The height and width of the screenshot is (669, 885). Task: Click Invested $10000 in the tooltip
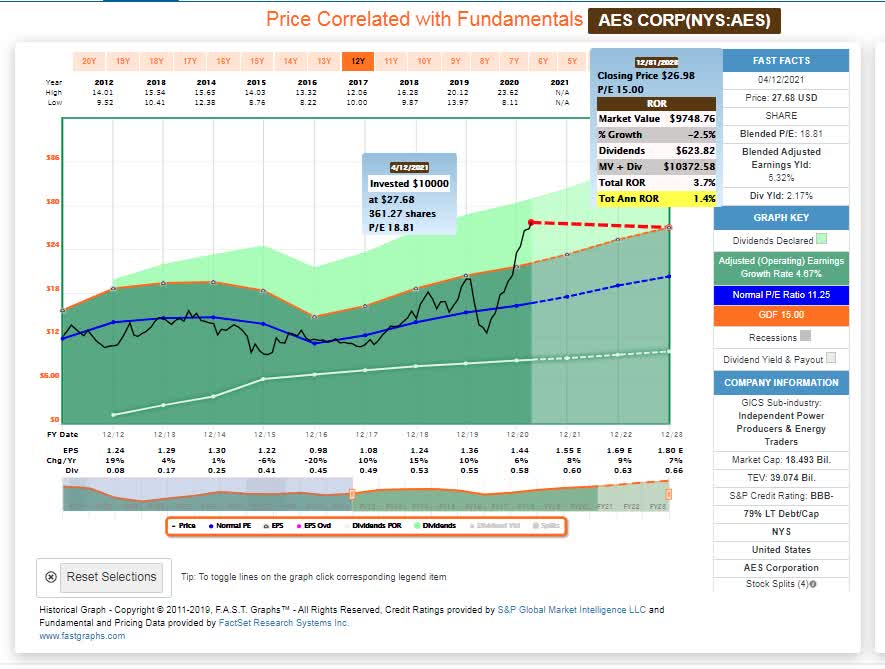coord(409,183)
